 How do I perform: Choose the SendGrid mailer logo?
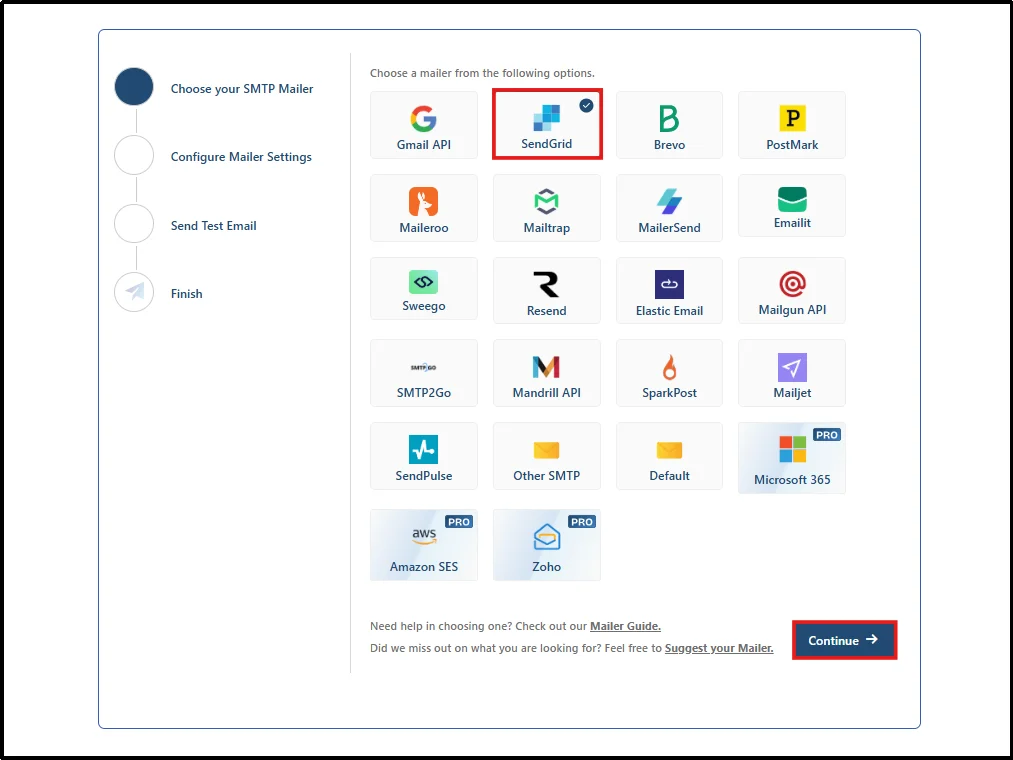coord(547,117)
